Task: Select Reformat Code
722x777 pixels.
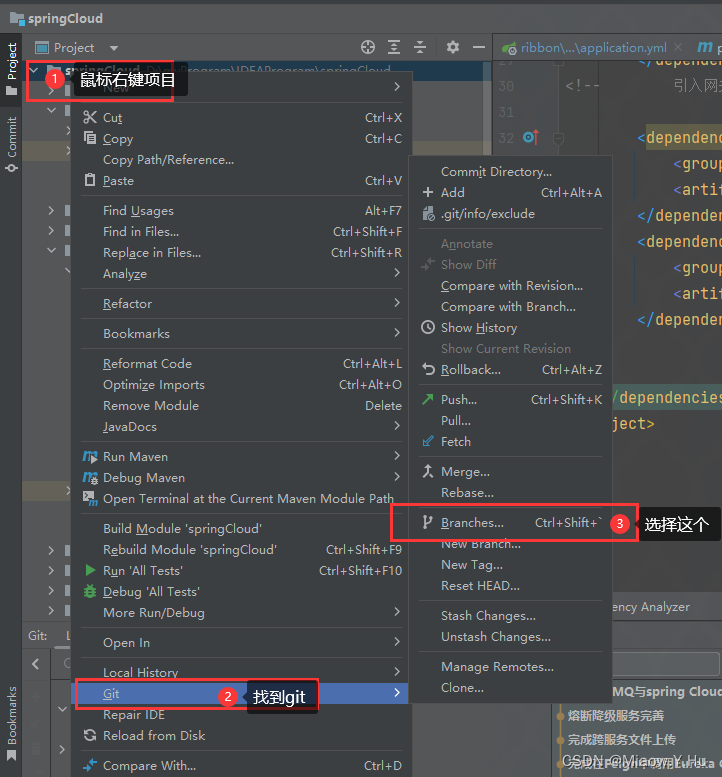Action: [147, 364]
